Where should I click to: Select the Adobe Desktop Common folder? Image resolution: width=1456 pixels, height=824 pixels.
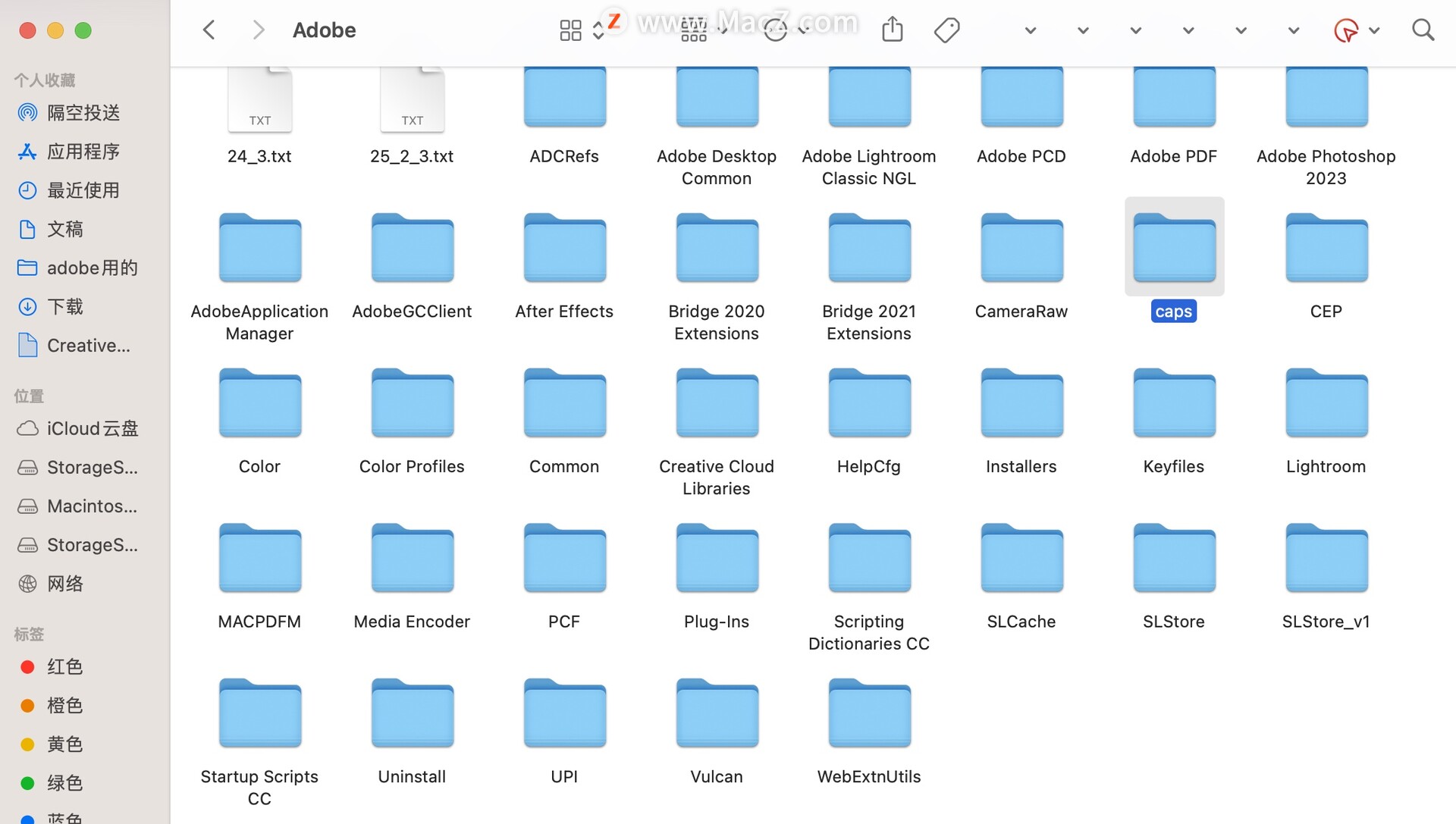coord(717,97)
